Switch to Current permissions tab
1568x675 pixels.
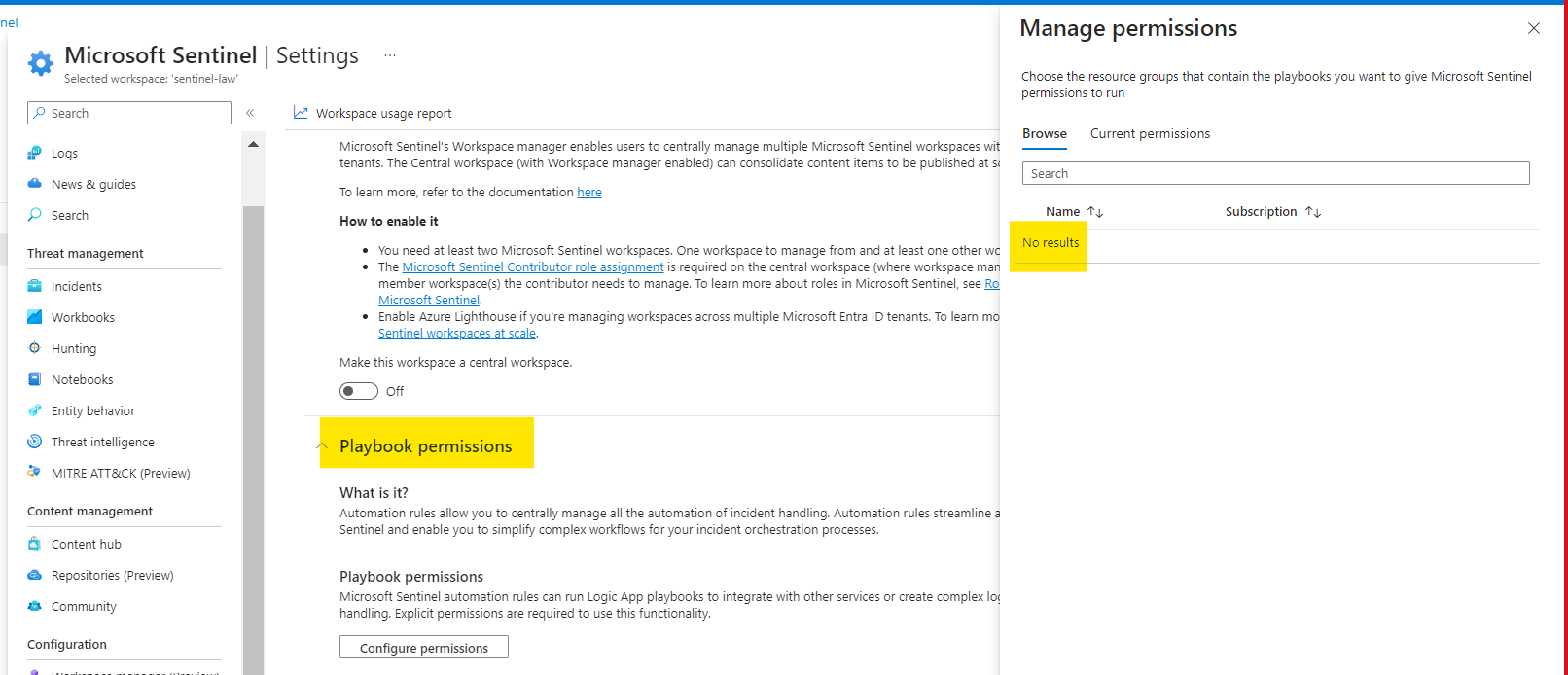[1150, 134]
